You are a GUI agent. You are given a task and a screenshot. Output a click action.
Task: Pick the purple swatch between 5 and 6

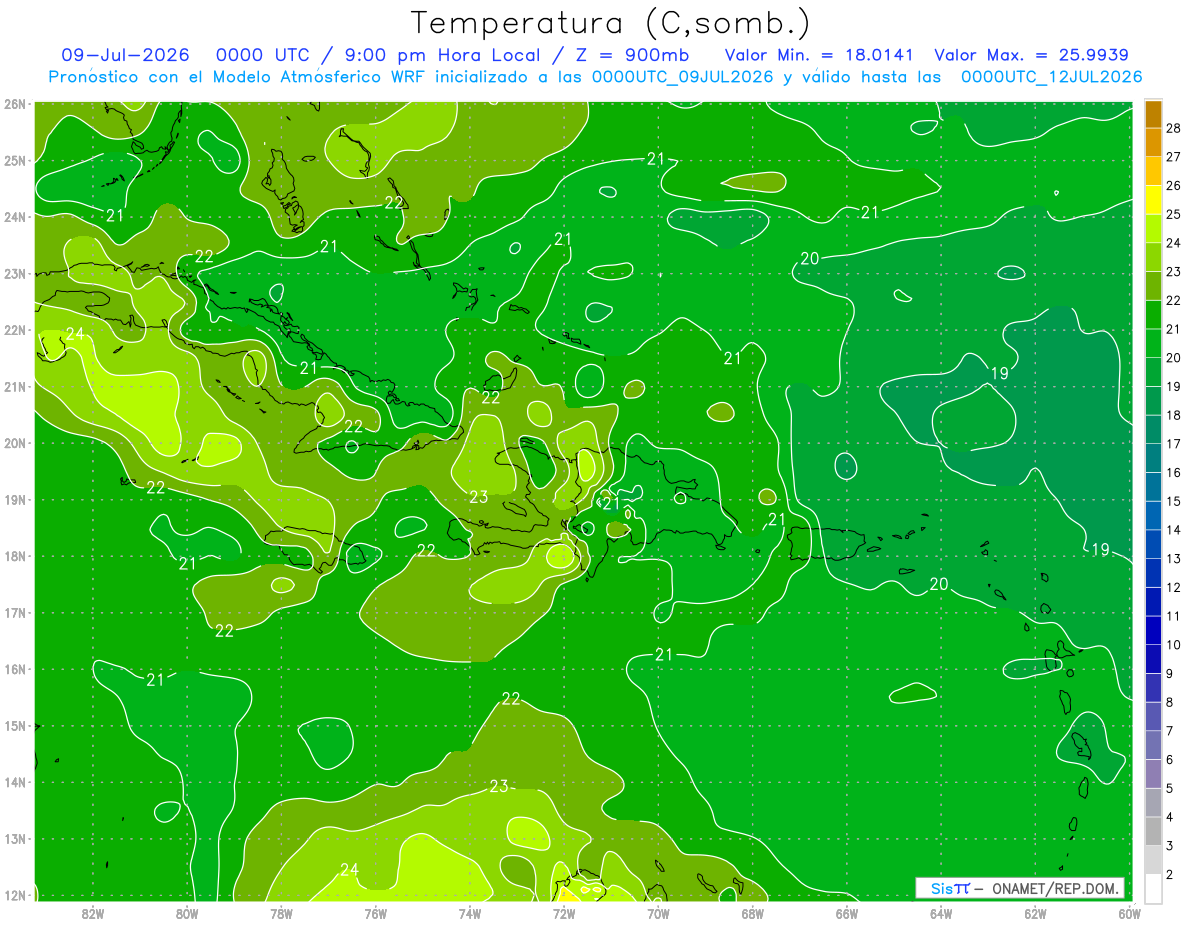pos(1153,774)
